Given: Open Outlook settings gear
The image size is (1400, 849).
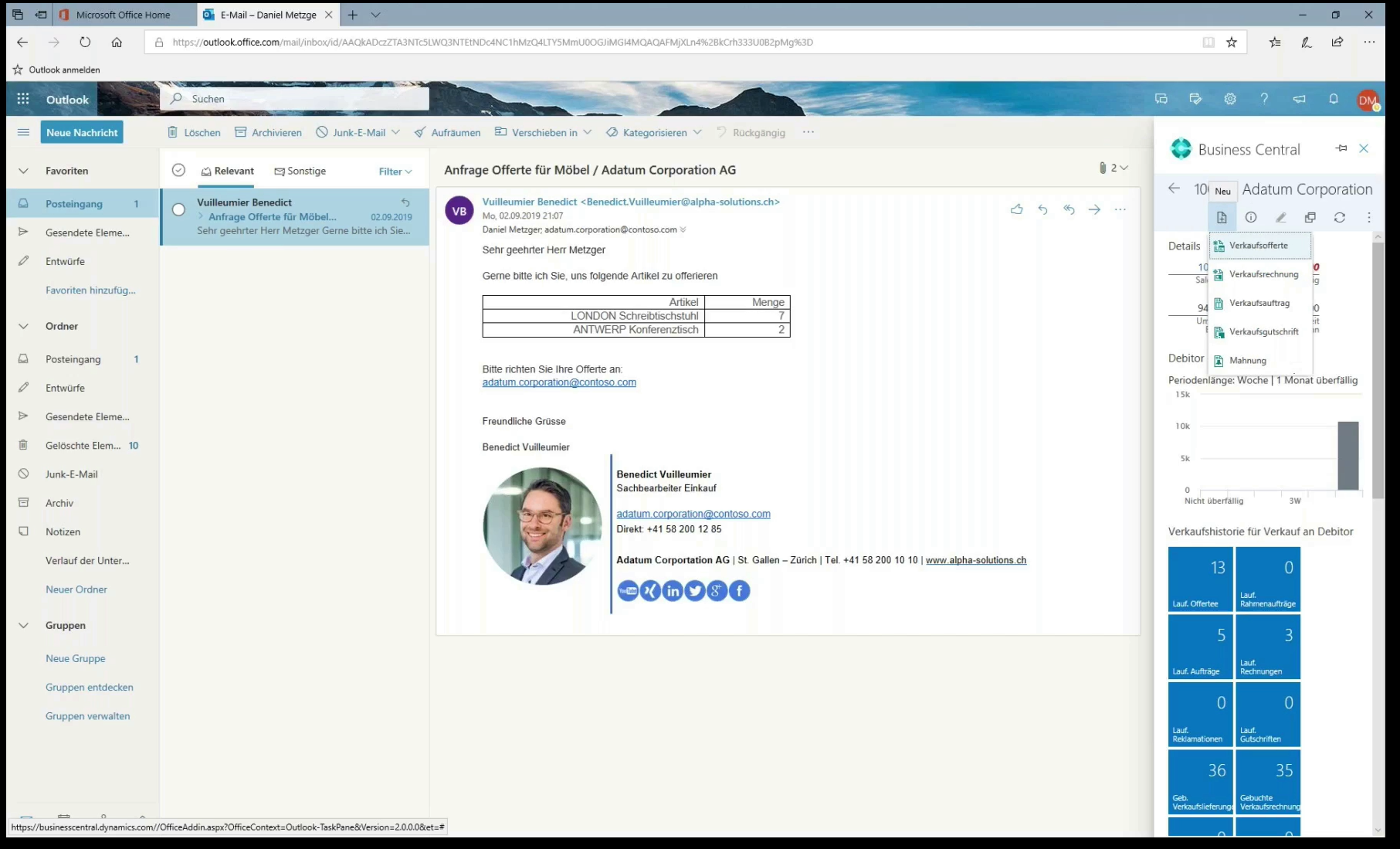Looking at the screenshot, I should point(1230,99).
